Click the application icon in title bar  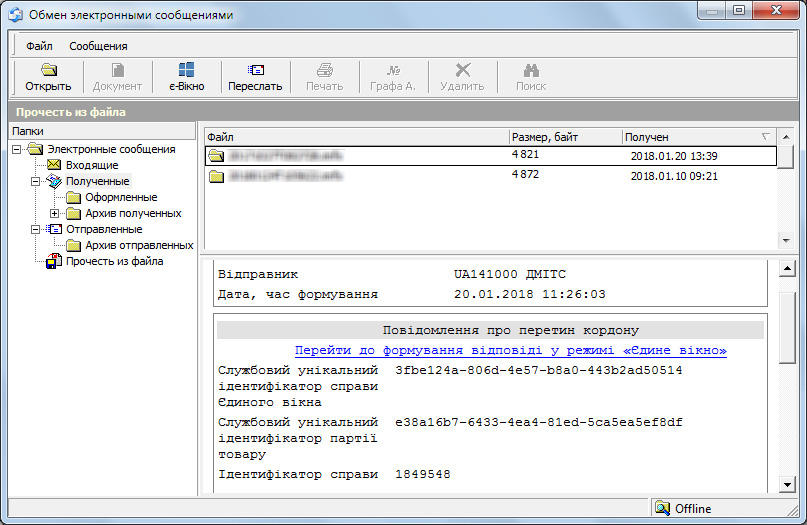point(16,14)
